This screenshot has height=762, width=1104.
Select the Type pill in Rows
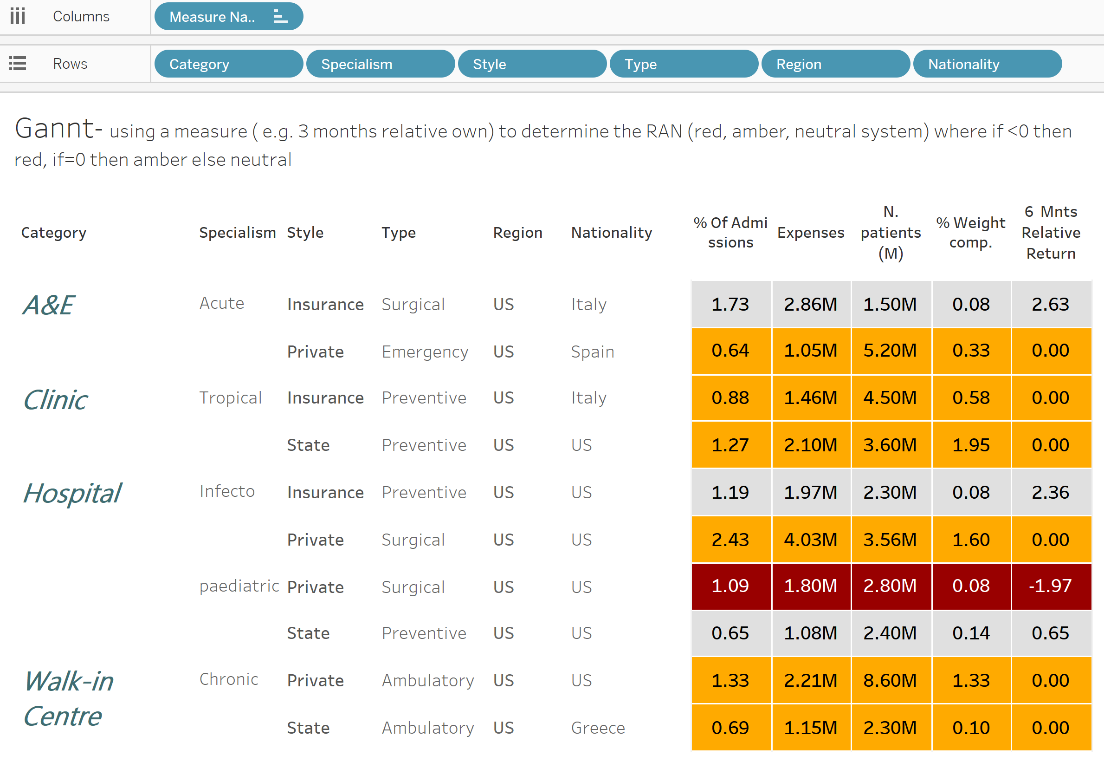tap(684, 64)
